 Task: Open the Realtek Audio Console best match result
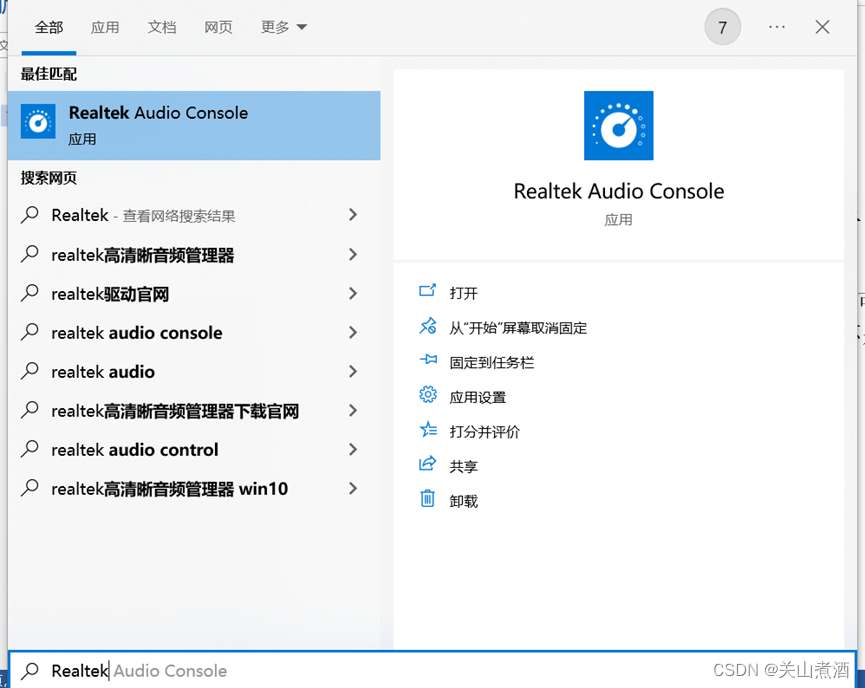point(194,126)
